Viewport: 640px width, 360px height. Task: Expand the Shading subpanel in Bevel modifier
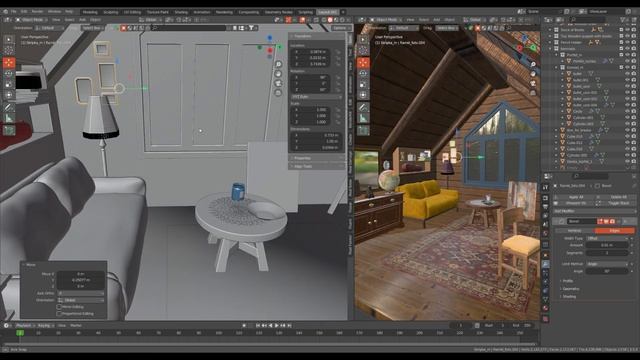tap(569, 296)
